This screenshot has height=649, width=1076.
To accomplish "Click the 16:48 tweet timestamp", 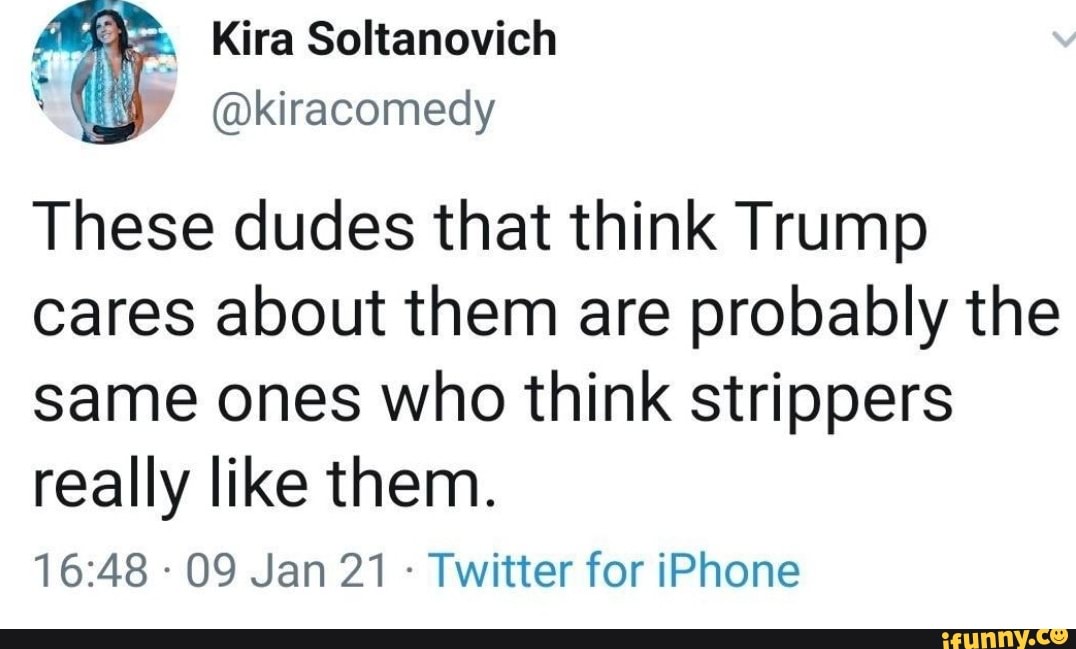I will pos(91,571).
